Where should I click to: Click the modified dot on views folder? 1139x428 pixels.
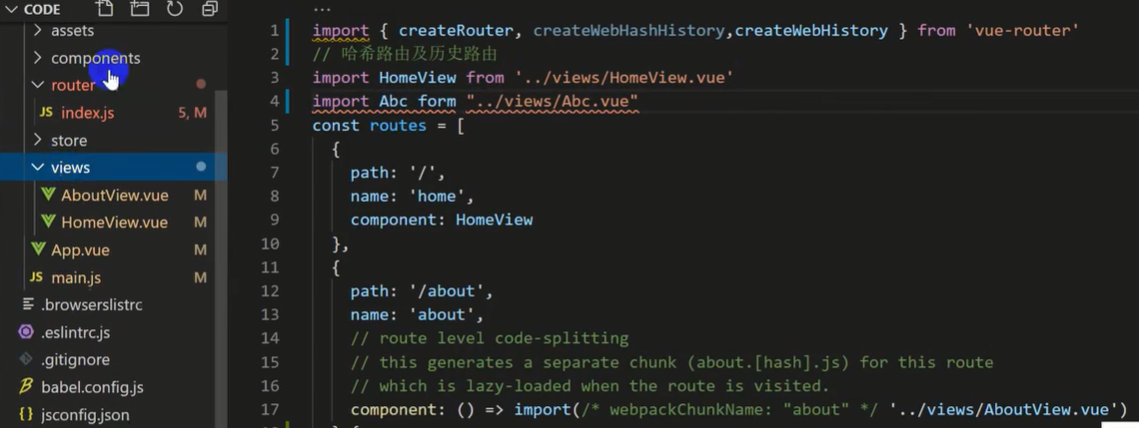(201, 166)
